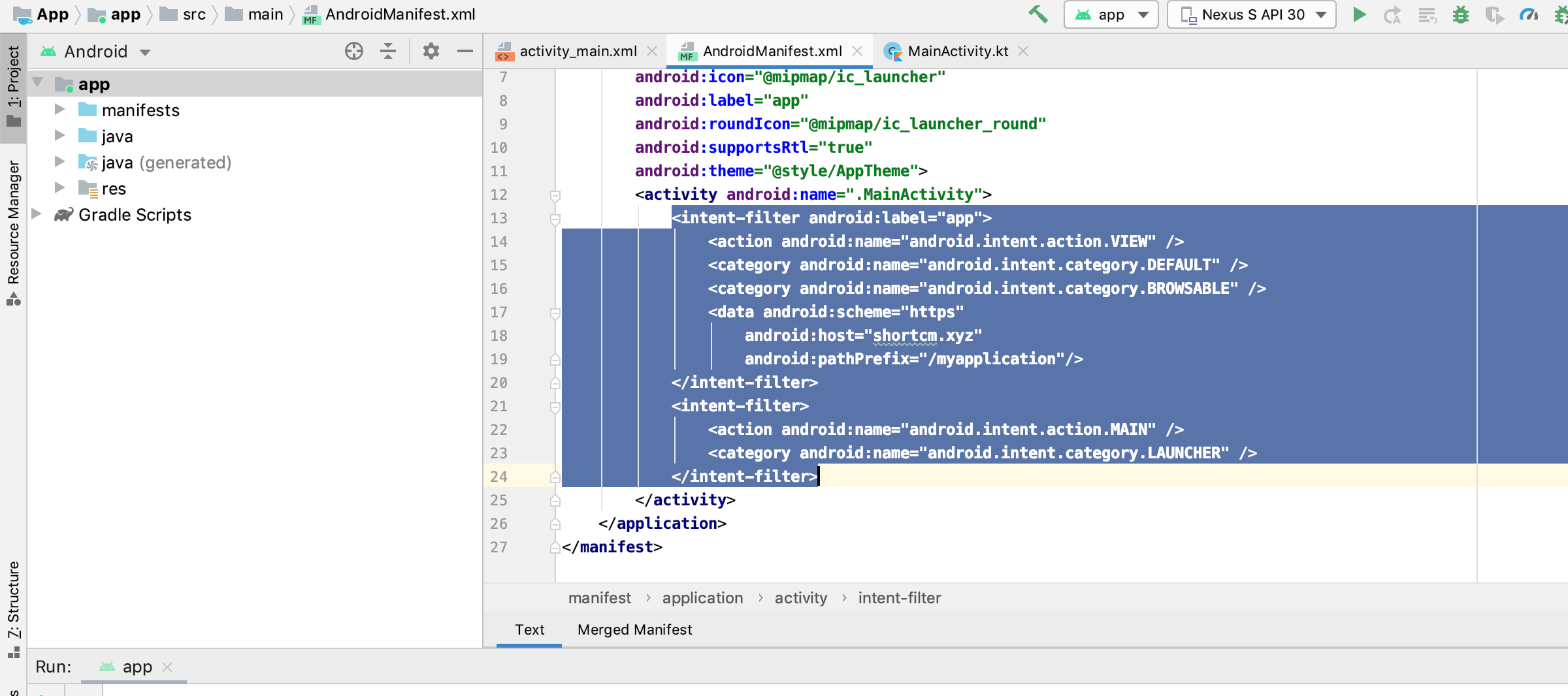Click the hammer Build project icon
Image resolution: width=1568 pixels, height=696 pixels.
1037,14
